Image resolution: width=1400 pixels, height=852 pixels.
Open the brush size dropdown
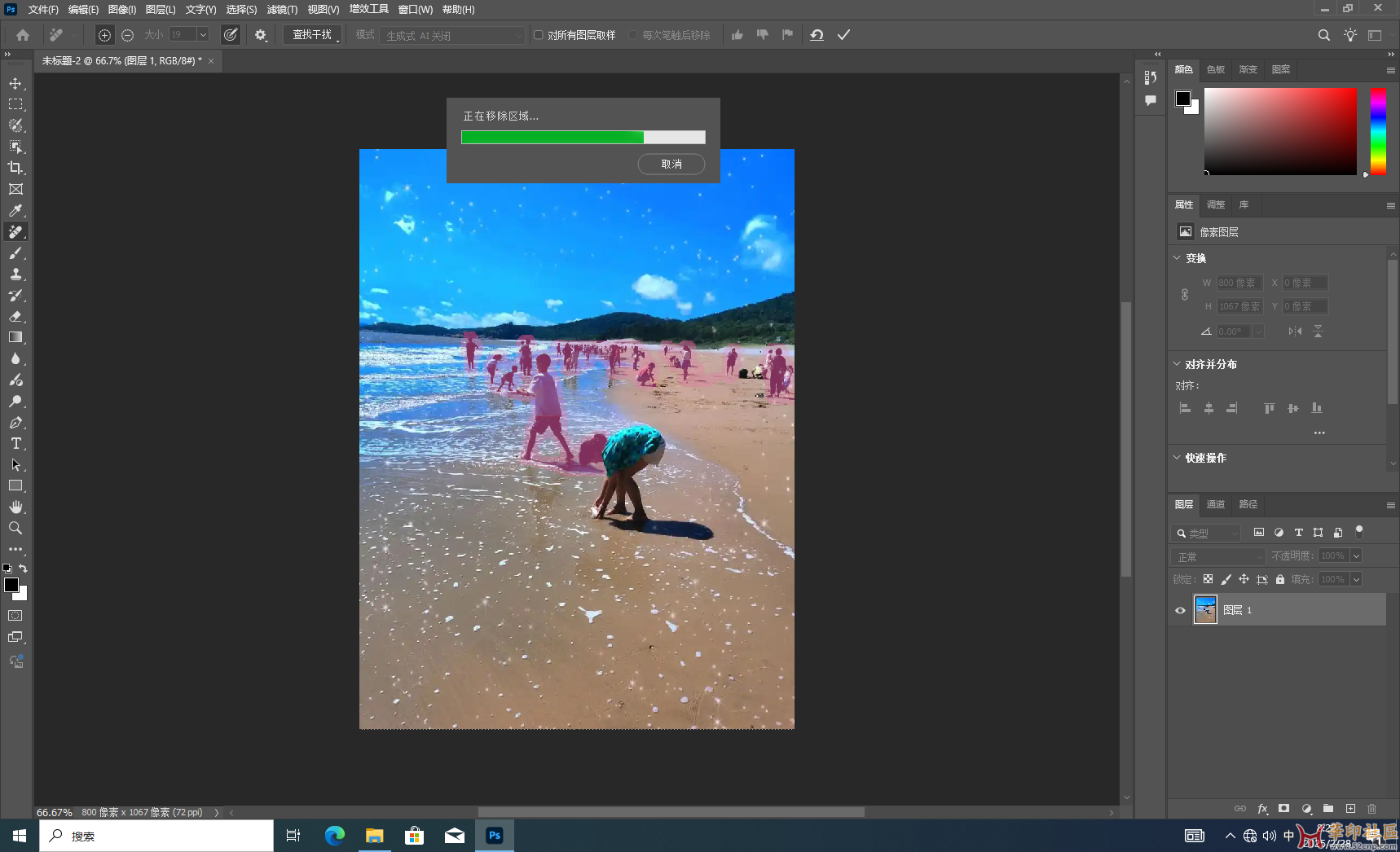click(x=203, y=34)
